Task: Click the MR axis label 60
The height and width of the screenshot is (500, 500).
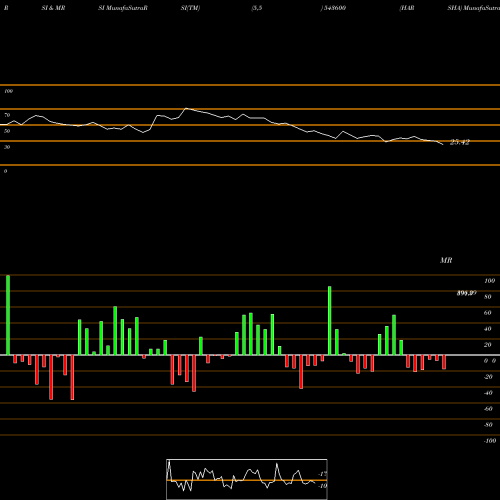Action: (x=488, y=313)
